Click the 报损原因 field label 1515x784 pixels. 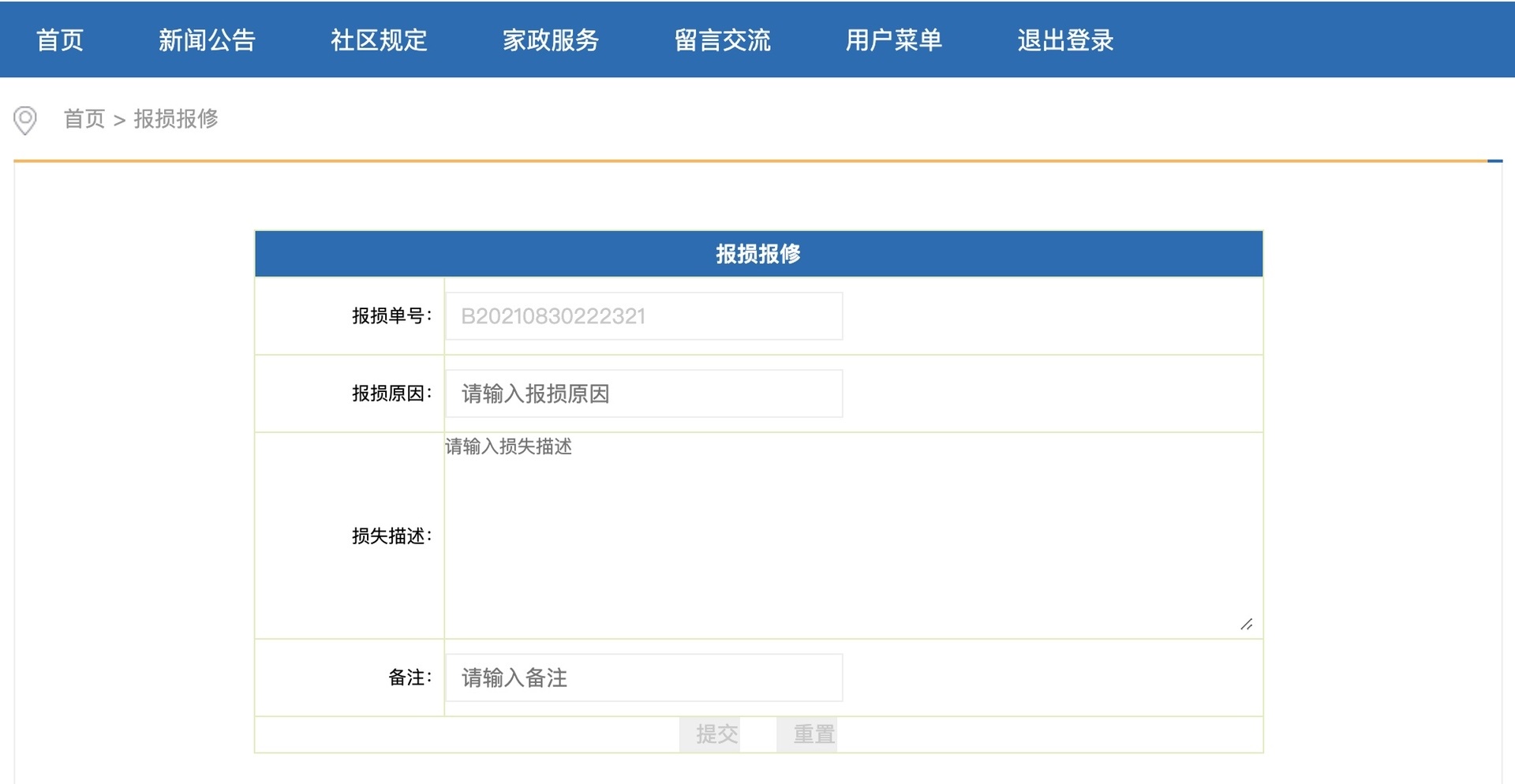391,394
